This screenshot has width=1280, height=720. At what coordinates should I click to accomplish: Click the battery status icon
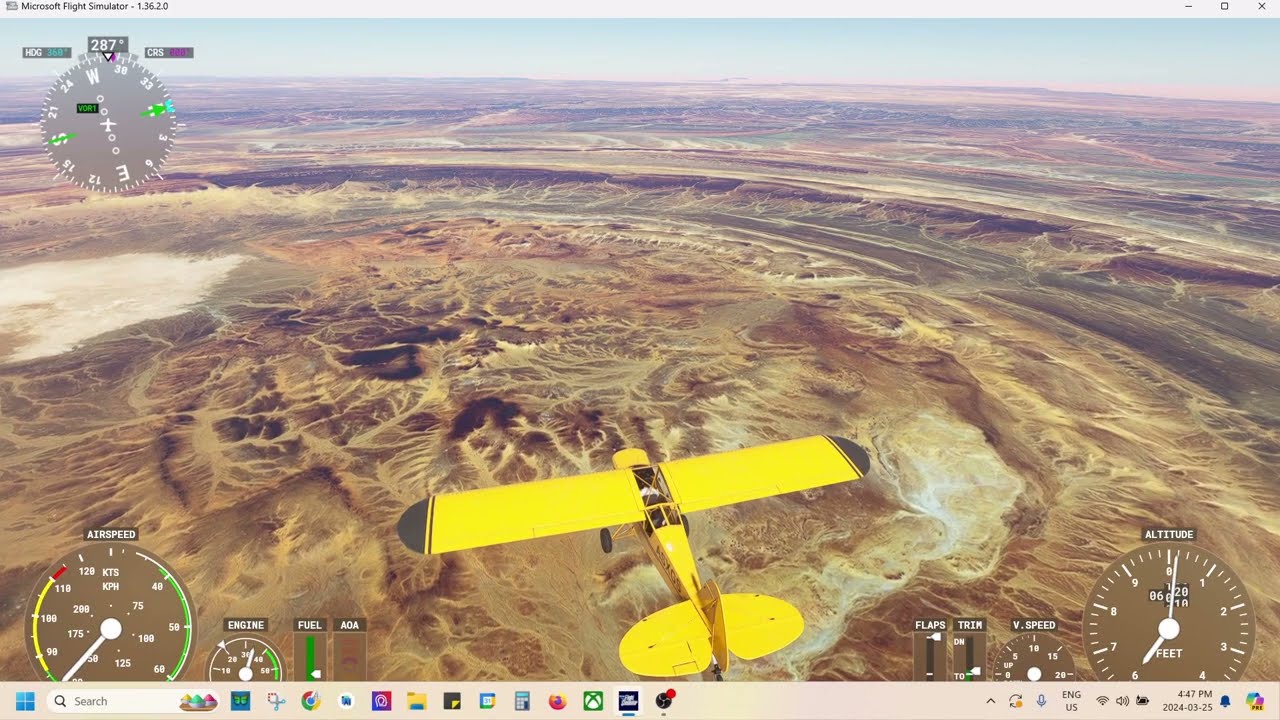(1142, 701)
